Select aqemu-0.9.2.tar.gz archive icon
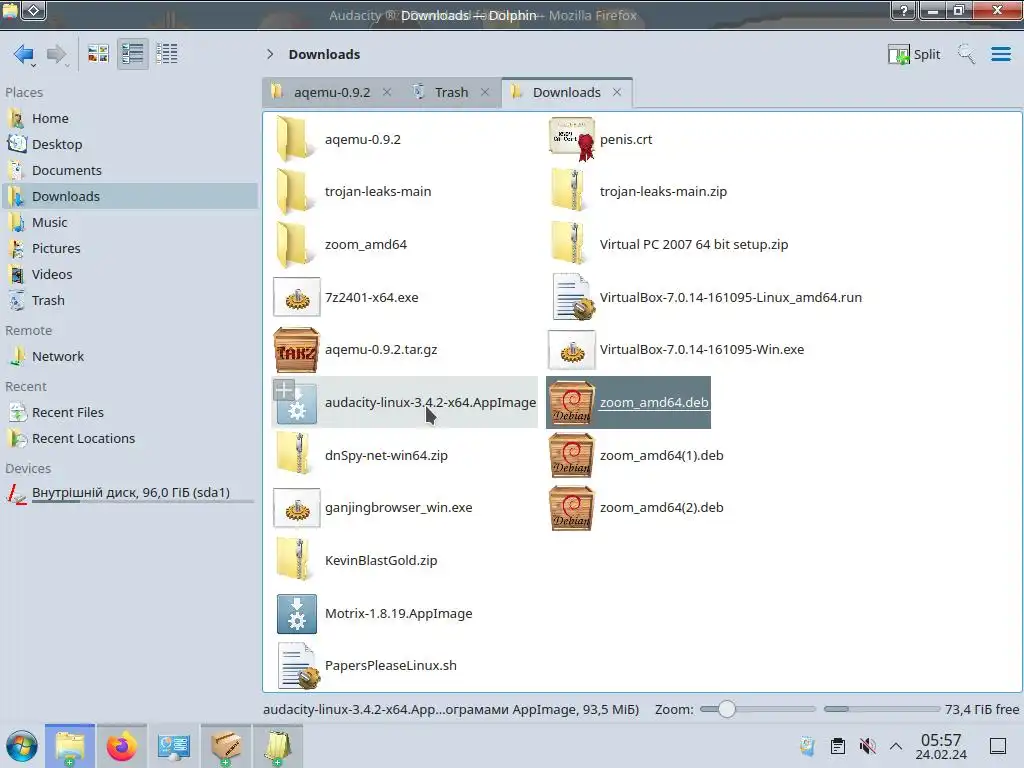Viewport: 1024px width, 768px height. (x=296, y=350)
